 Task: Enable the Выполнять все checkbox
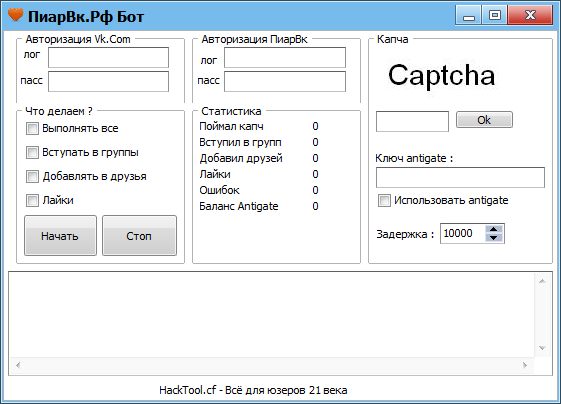[32, 128]
